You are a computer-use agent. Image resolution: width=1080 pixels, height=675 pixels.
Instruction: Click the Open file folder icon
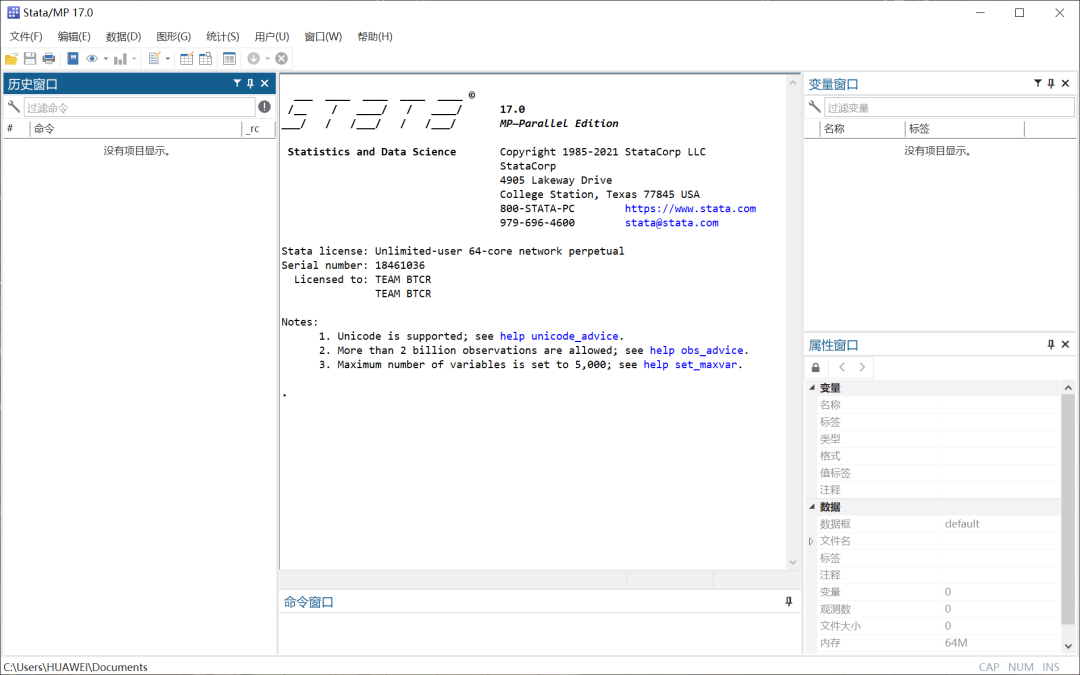click(12, 59)
